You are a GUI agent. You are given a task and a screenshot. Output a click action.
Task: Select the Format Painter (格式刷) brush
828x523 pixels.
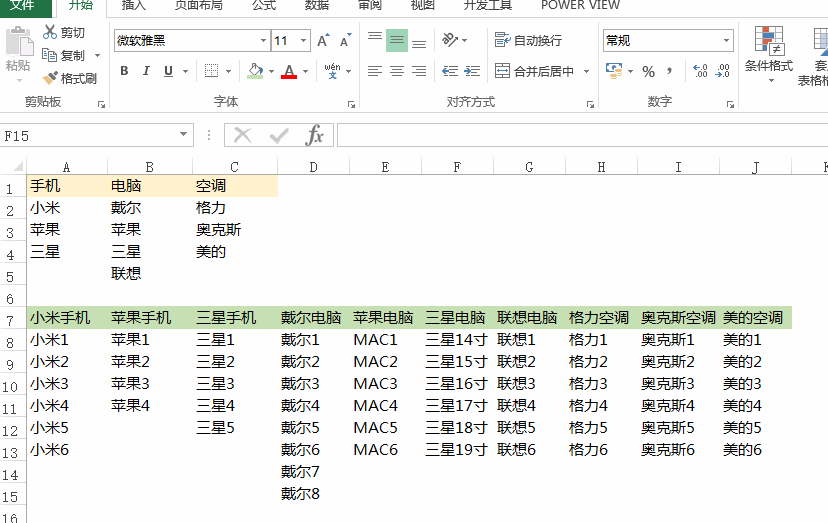pyautogui.click(x=50, y=78)
